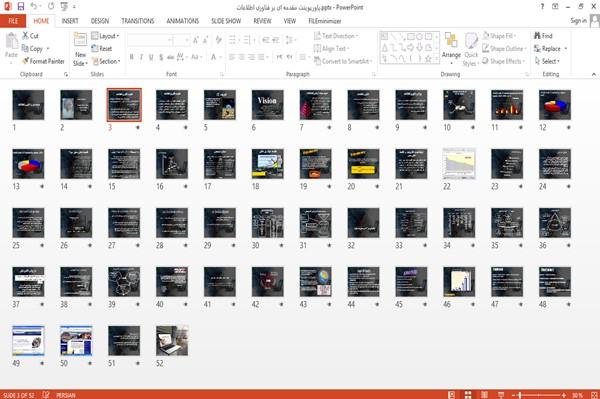The width and height of the screenshot is (600, 399).
Task: Toggle Italic formatting
Action: point(141,57)
